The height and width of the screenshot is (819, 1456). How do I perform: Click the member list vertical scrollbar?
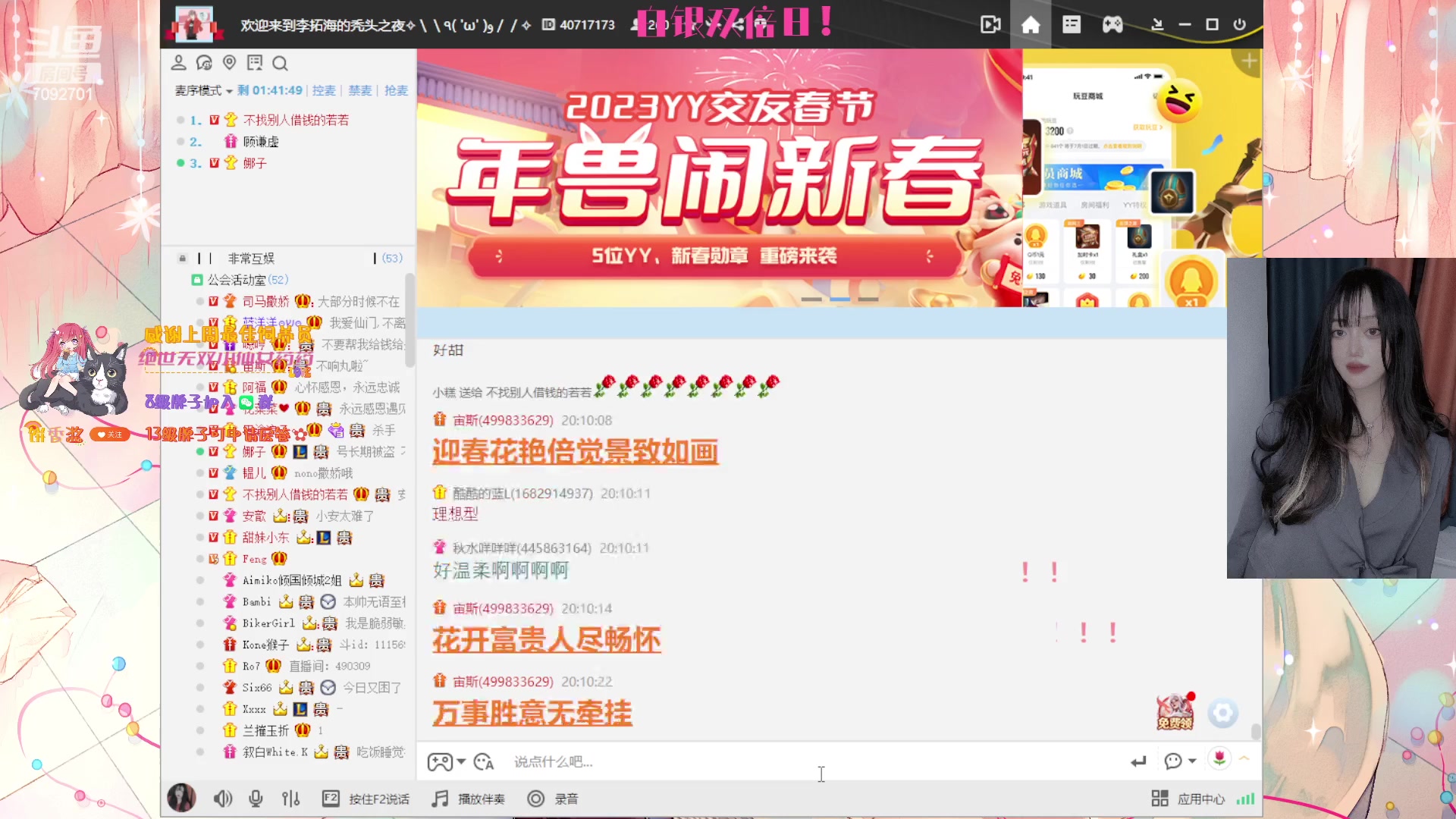410,320
